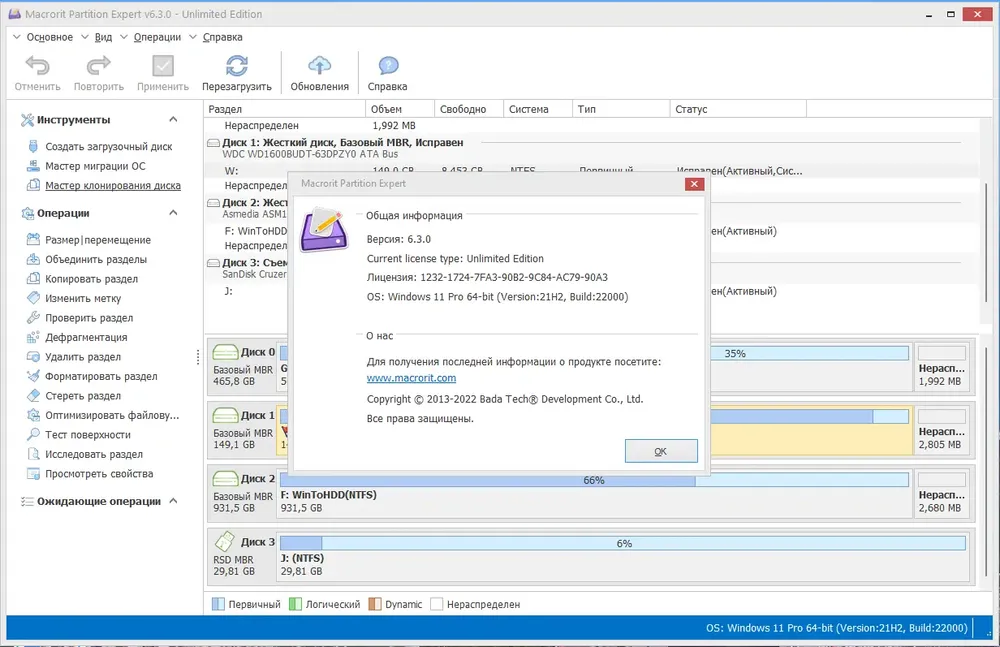Click Первичный blue legend swatch
The height and width of the screenshot is (647, 1000).
[218, 604]
